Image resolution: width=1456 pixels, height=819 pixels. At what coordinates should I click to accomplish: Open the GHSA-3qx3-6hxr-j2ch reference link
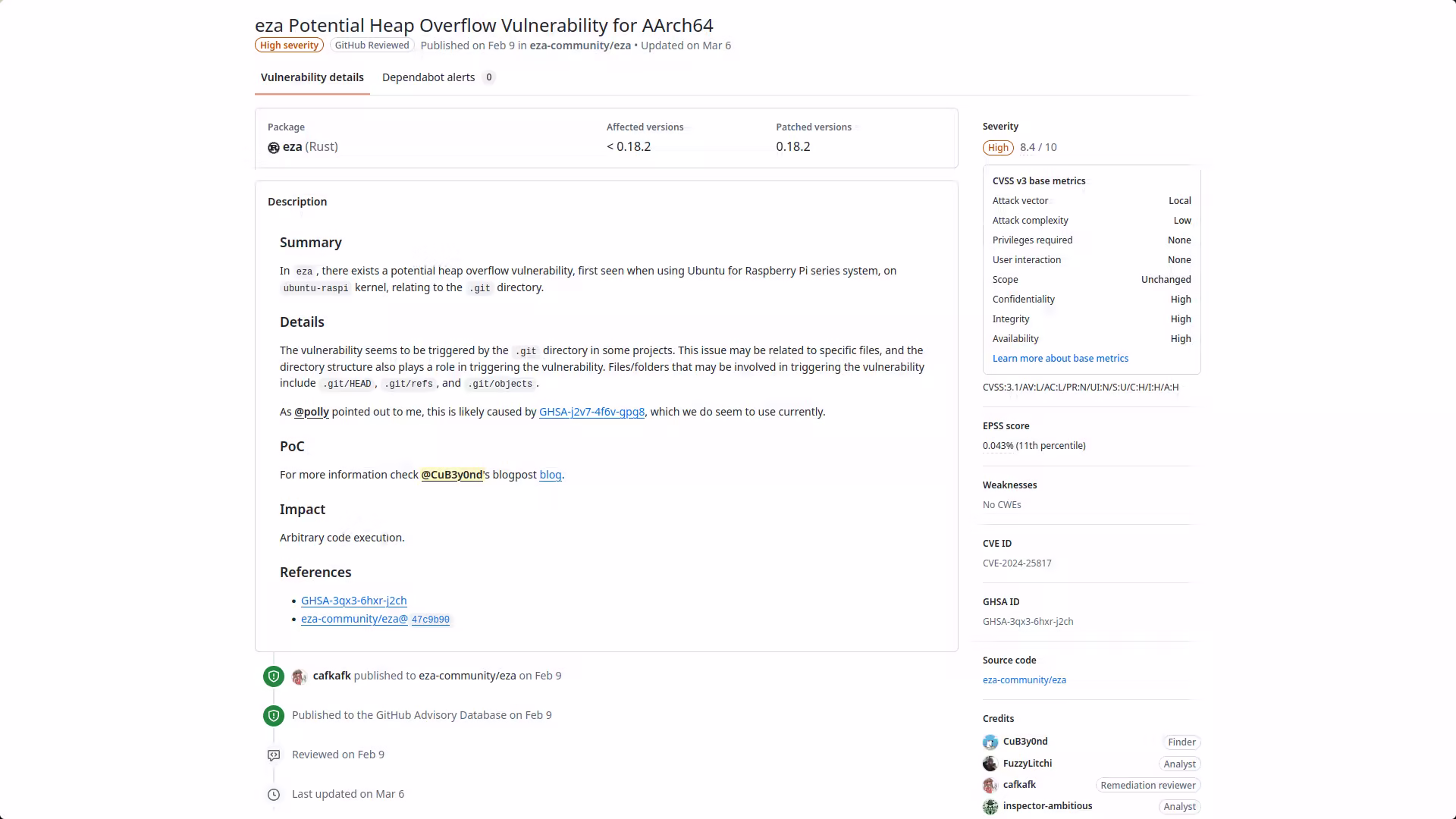click(353, 601)
